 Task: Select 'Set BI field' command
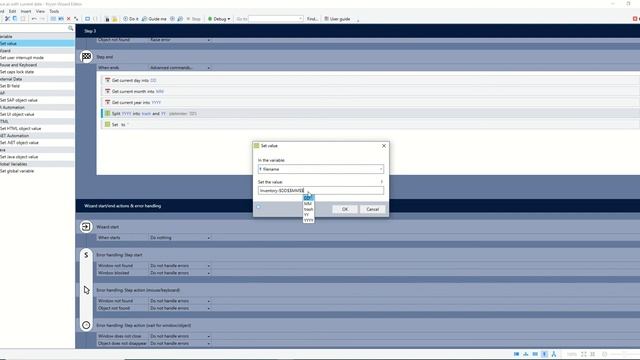click(x=37, y=86)
